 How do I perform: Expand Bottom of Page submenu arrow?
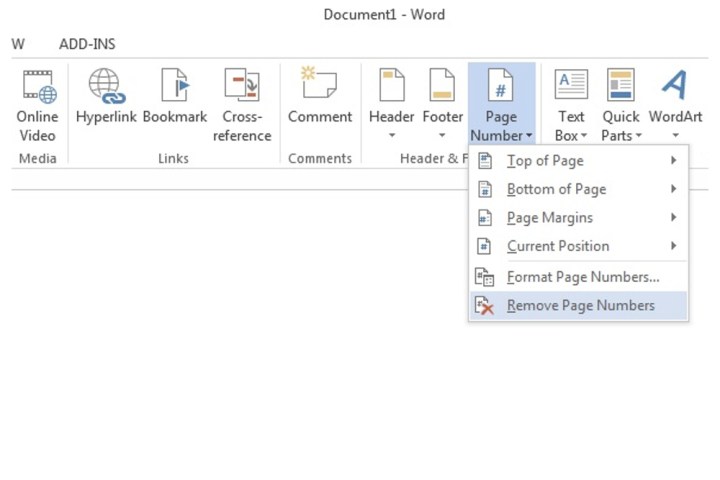[x=674, y=188]
